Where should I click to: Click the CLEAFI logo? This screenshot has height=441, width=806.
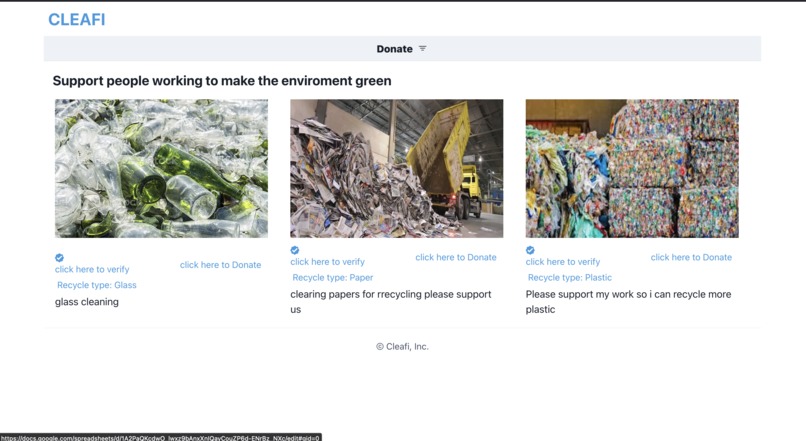[77, 20]
